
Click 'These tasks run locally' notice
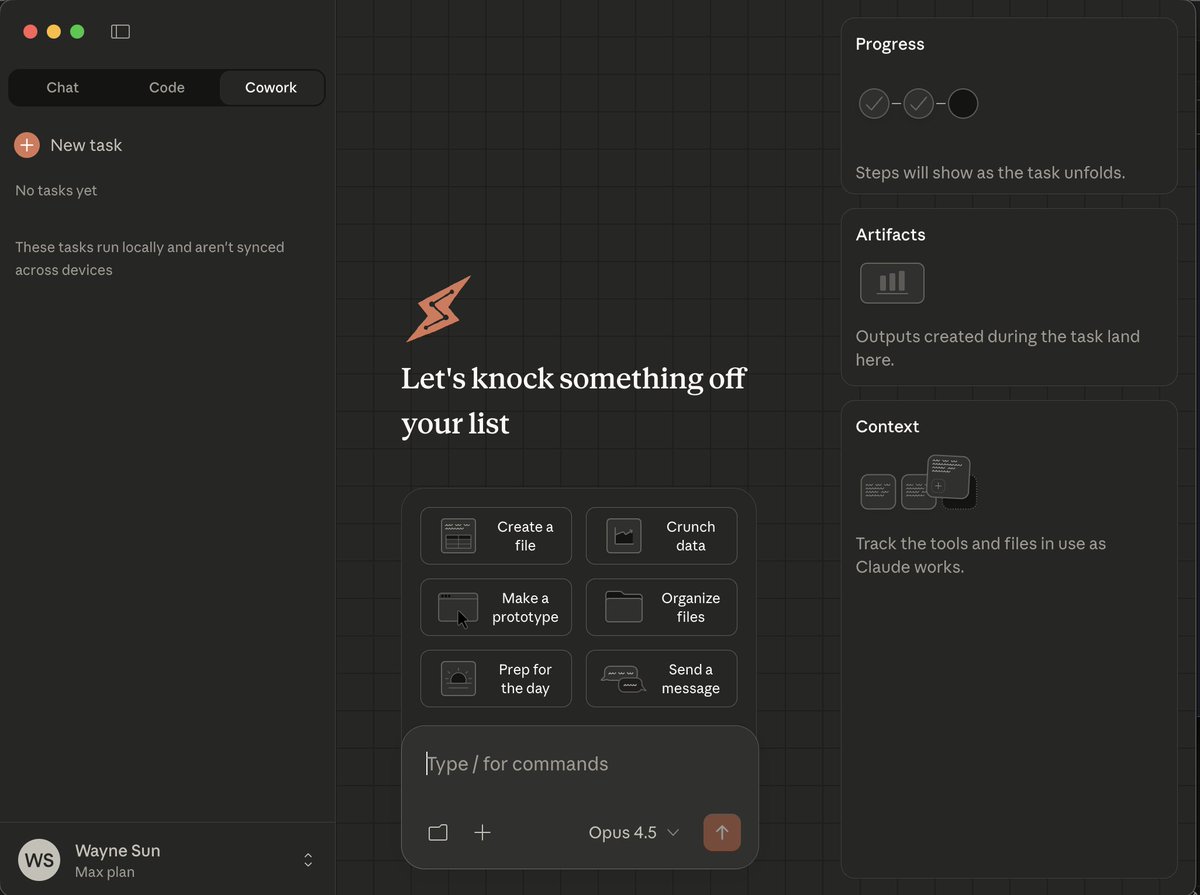pyautogui.click(x=150, y=259)
